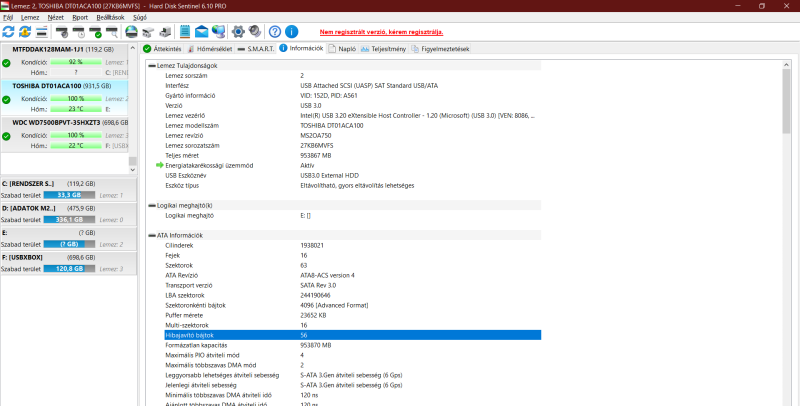The height and width of the screenshot is (406, 800).
Task: Click the hard disk with magnifier icon
Action: [x=112, y=32]
